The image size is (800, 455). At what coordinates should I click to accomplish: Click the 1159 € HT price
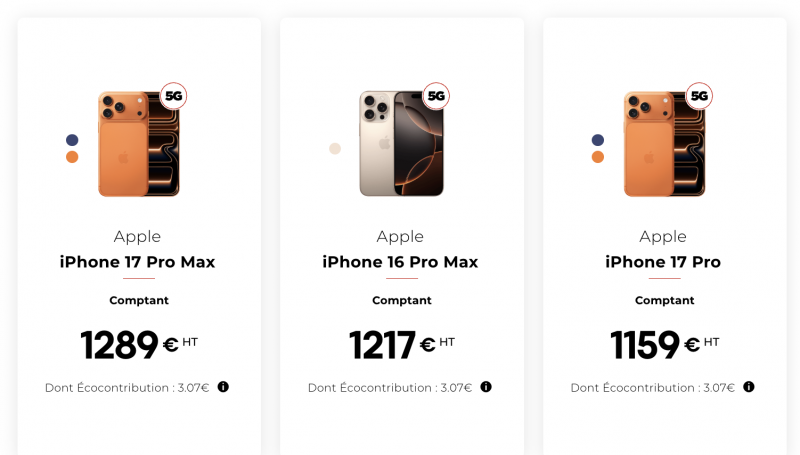click(x=664, y=345)
